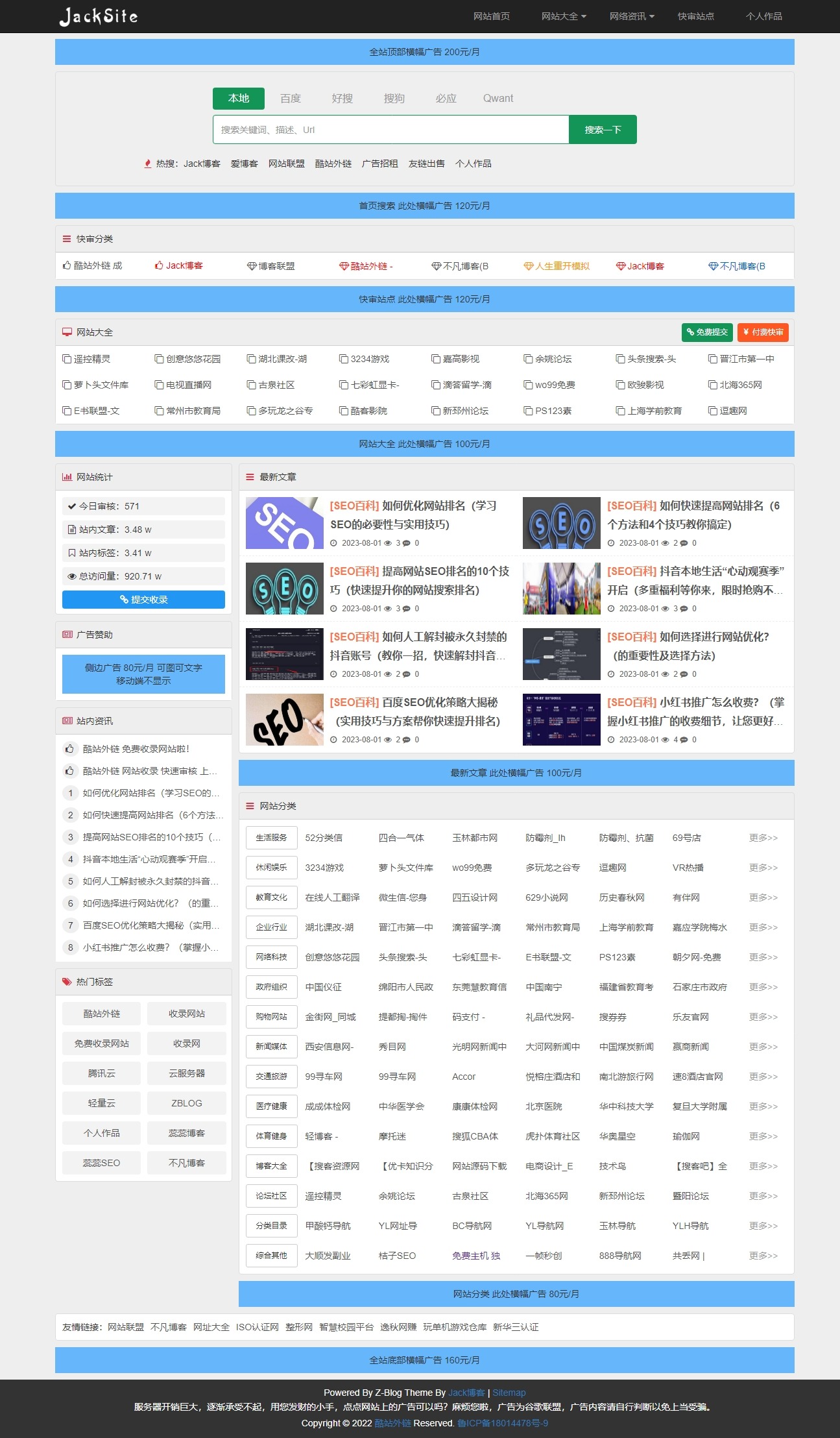840x1438 pixels.
Task: Select the Qwant search tab
Action: pyautogui.click(x=498, y=98)
